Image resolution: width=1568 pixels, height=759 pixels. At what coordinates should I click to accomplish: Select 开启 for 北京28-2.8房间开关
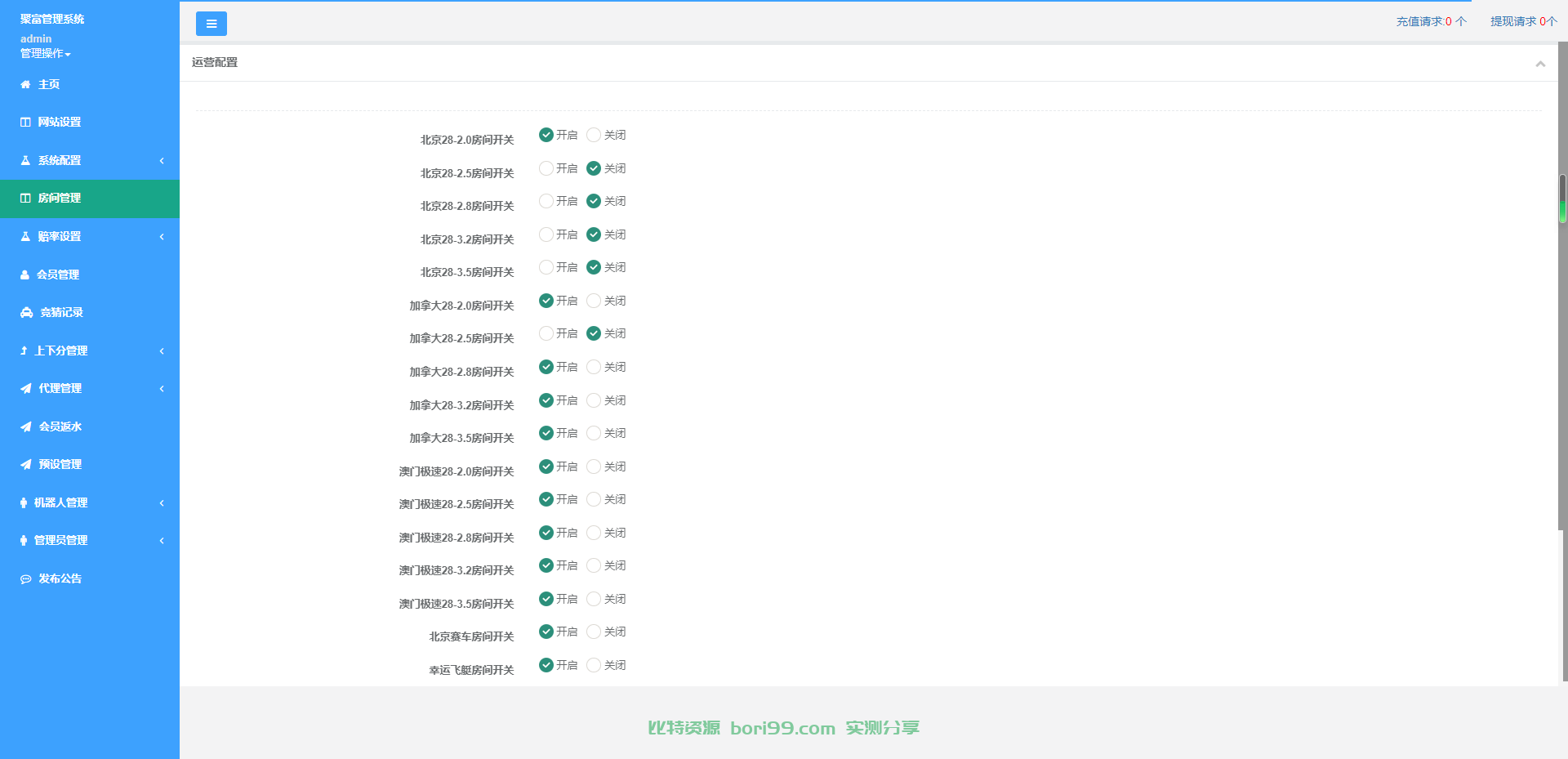[546, 201]
